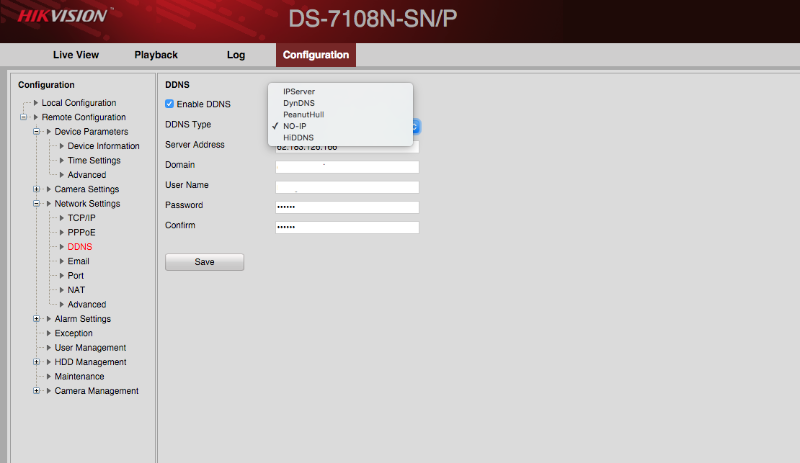Click the arrow icon beside User Management

[49, 348]
